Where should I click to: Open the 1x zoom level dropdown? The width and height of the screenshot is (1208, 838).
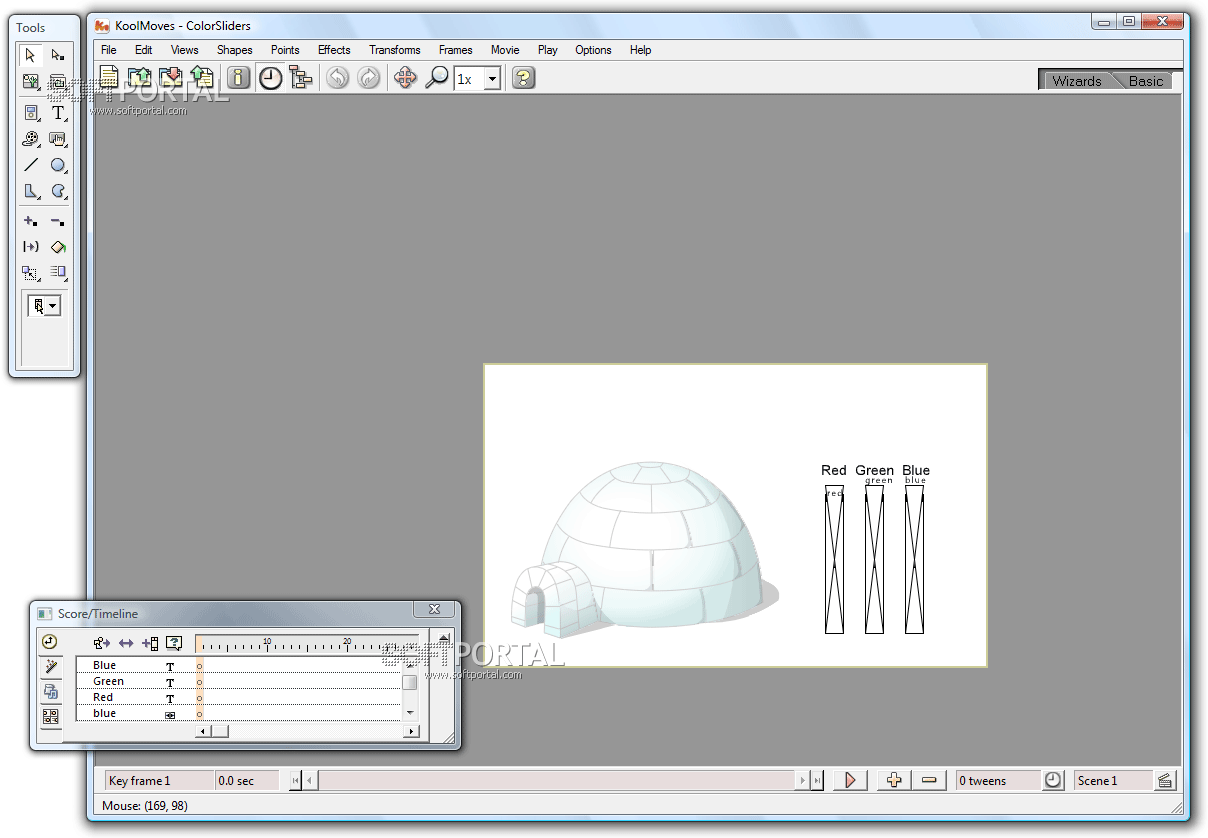pyautogui.click(x=492, y=79)
